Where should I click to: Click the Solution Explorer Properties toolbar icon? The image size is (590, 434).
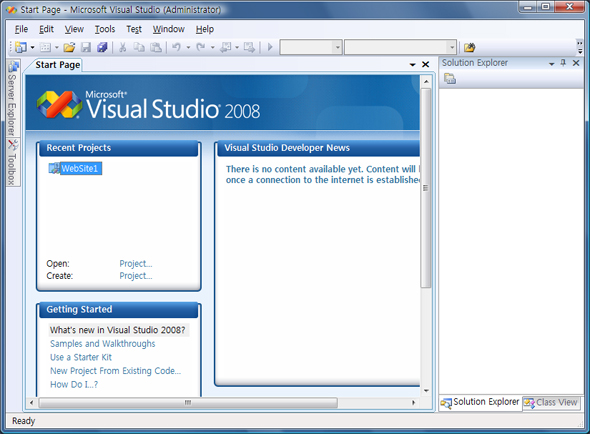pyautogui.click(x=450, y=79)
